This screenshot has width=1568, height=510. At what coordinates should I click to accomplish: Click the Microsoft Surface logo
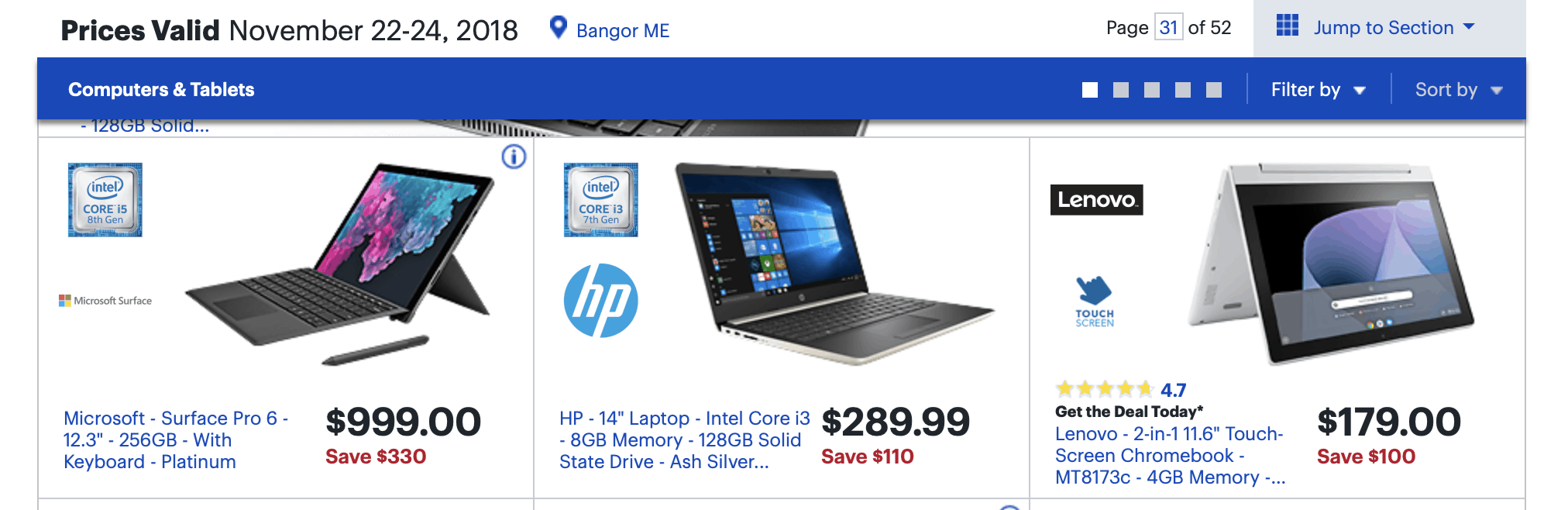(x=105, y=301)
